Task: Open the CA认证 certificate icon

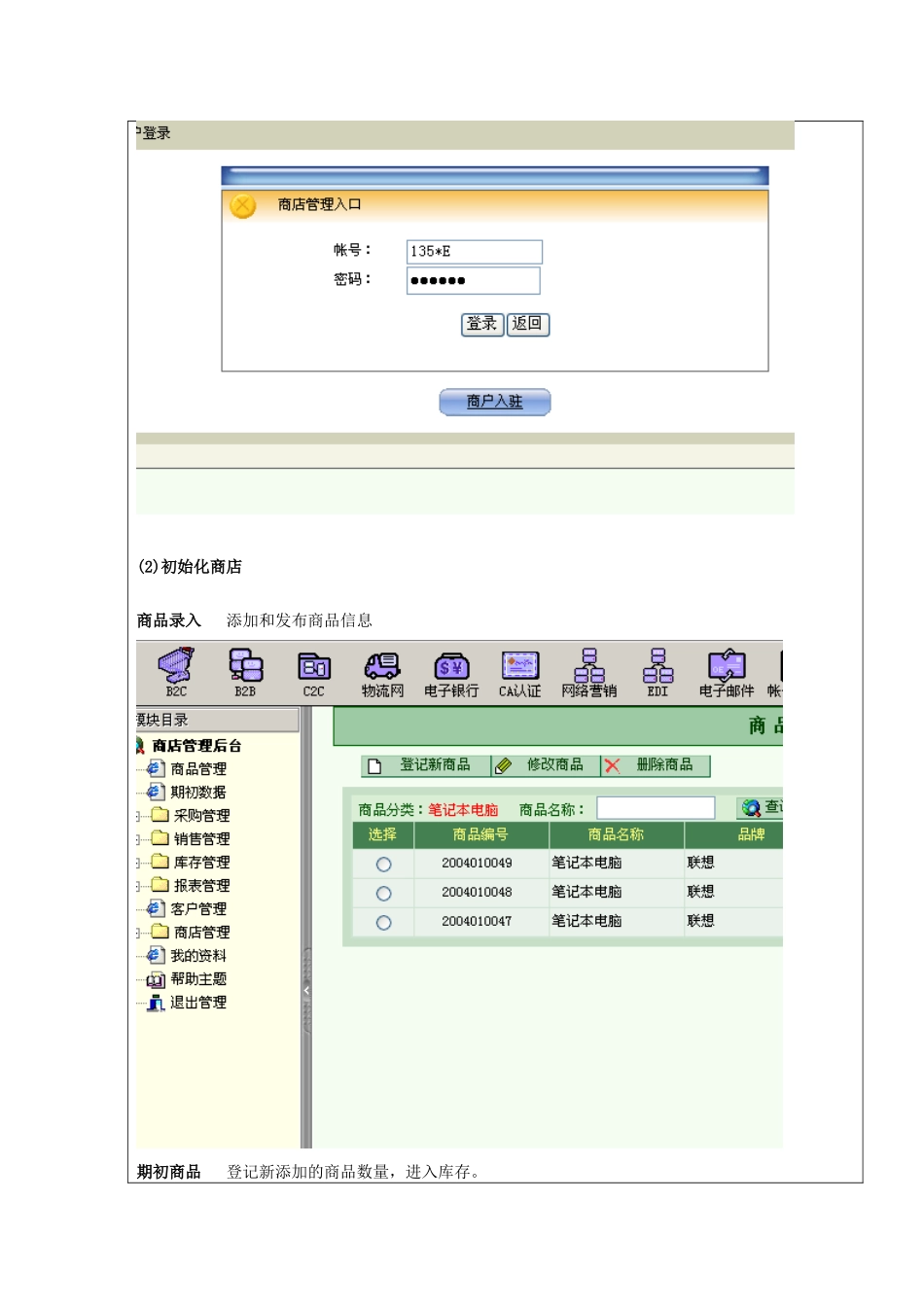Action: point(520,665)
